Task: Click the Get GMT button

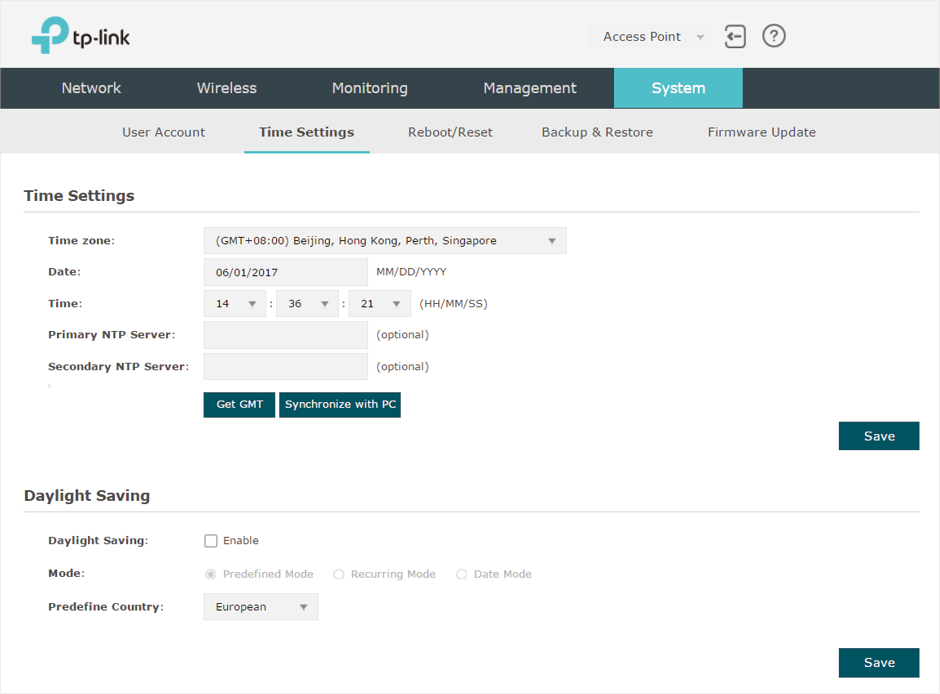Action: click(x=239, y=405)
